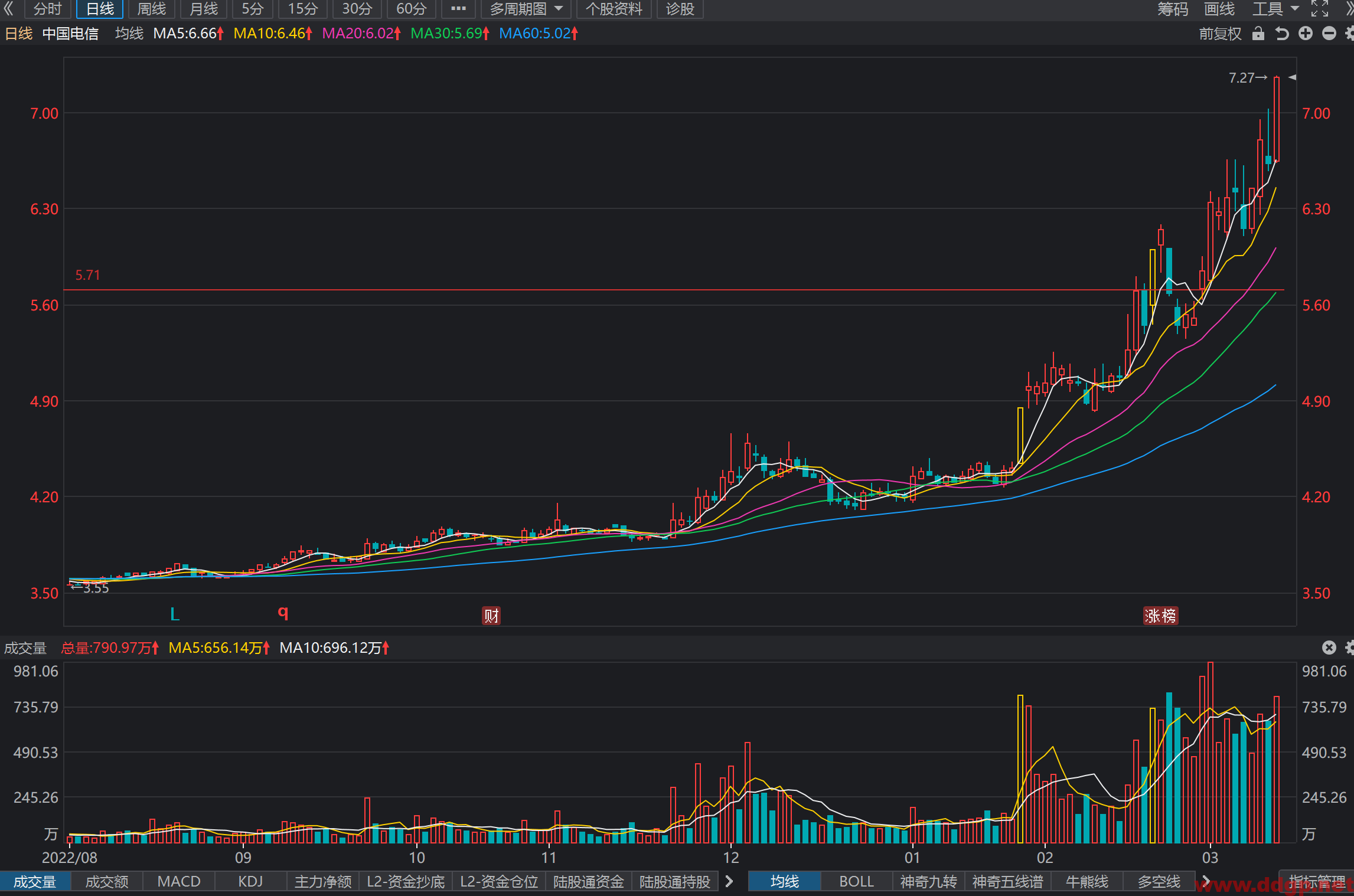Switch sub-chart to 成交额

point(107,881)
